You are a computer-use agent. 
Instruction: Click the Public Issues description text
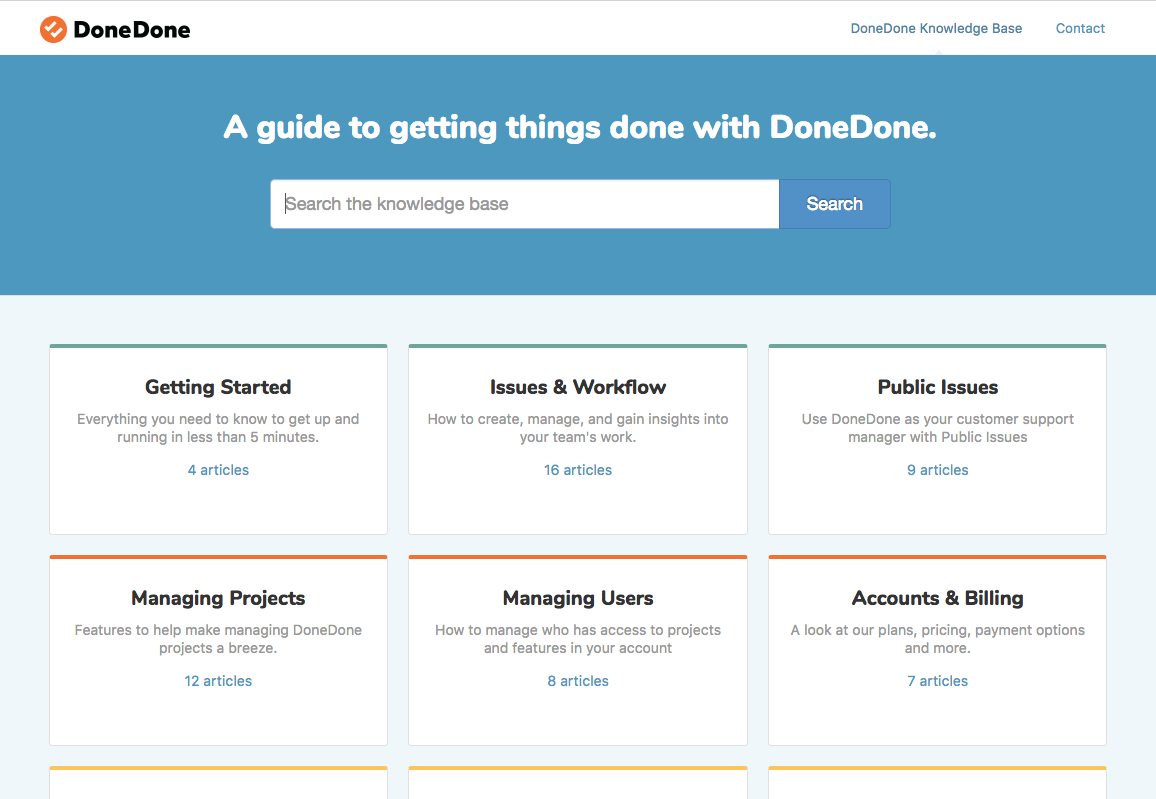(938, 428)
